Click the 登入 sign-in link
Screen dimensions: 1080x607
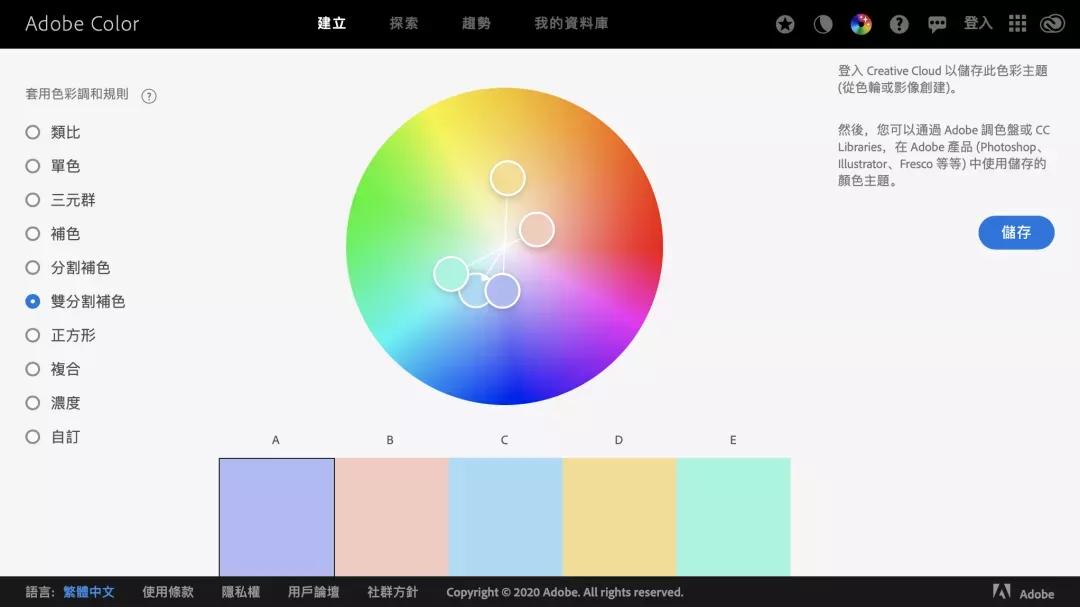[977, 23]
